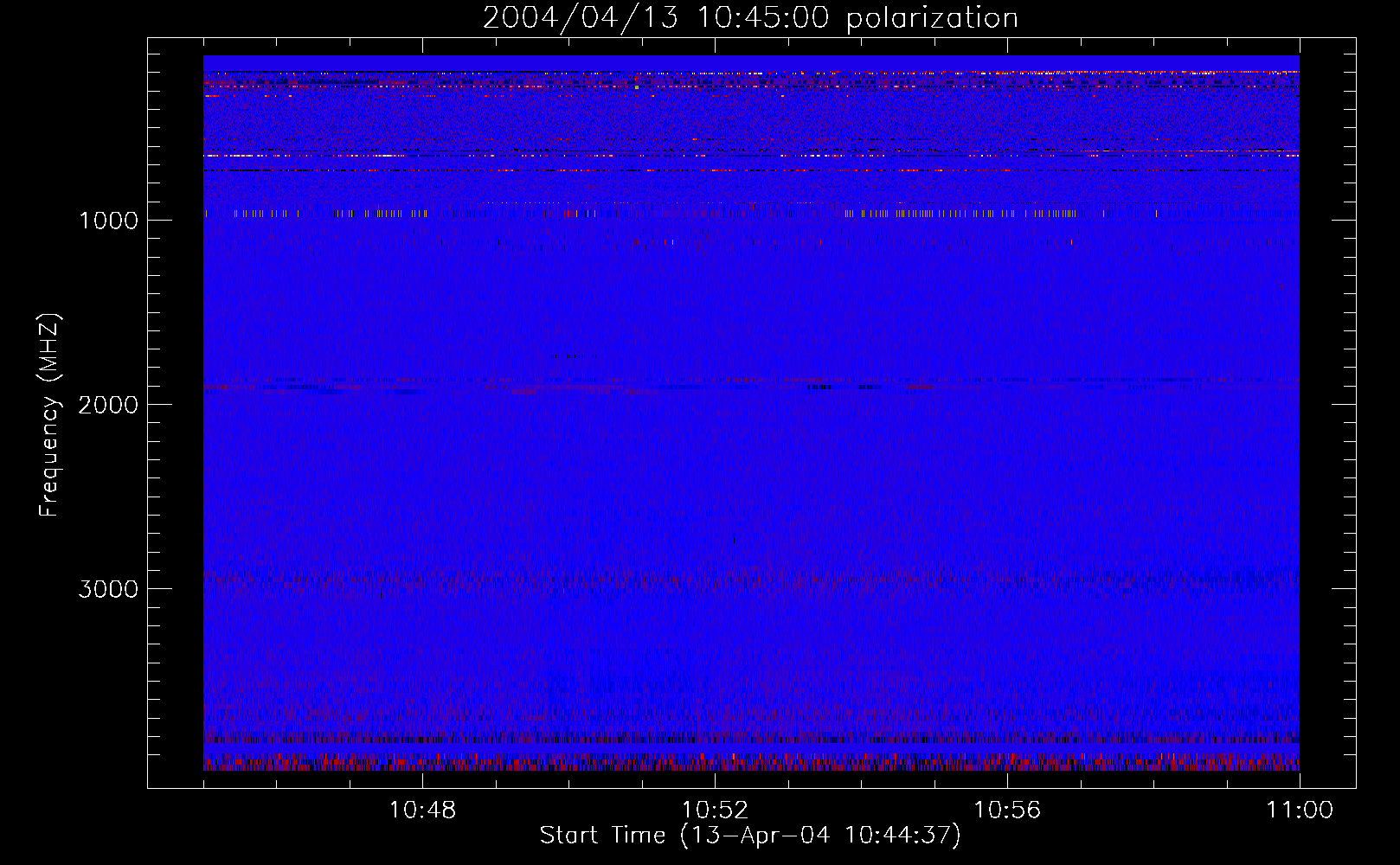The image size is (1400, 865).
Task: Click the 10:52 time tick label
Action: point(715,811)
